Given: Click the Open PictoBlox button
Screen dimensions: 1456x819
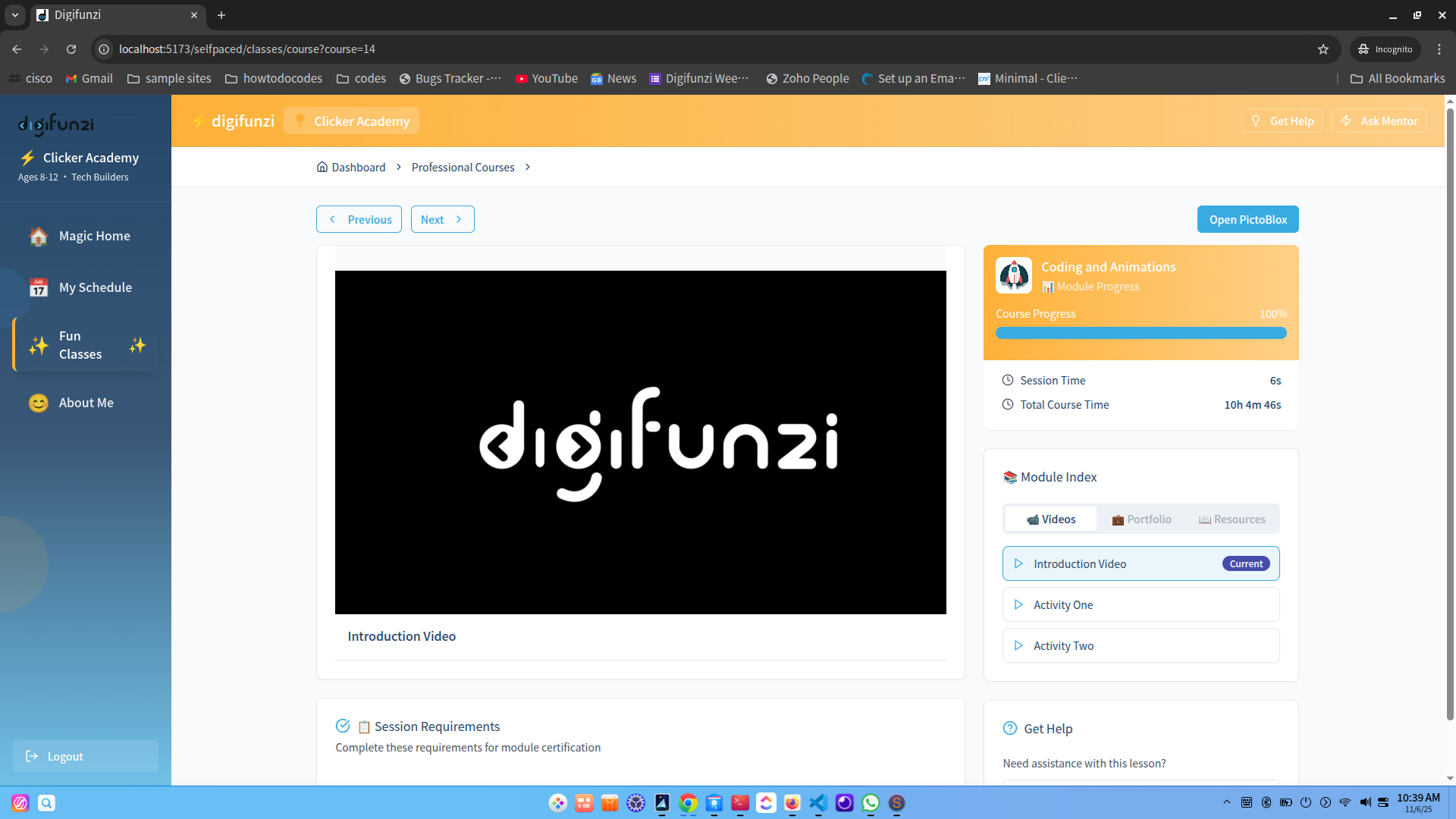Looking at the screenshot, I should point(1247,220).
